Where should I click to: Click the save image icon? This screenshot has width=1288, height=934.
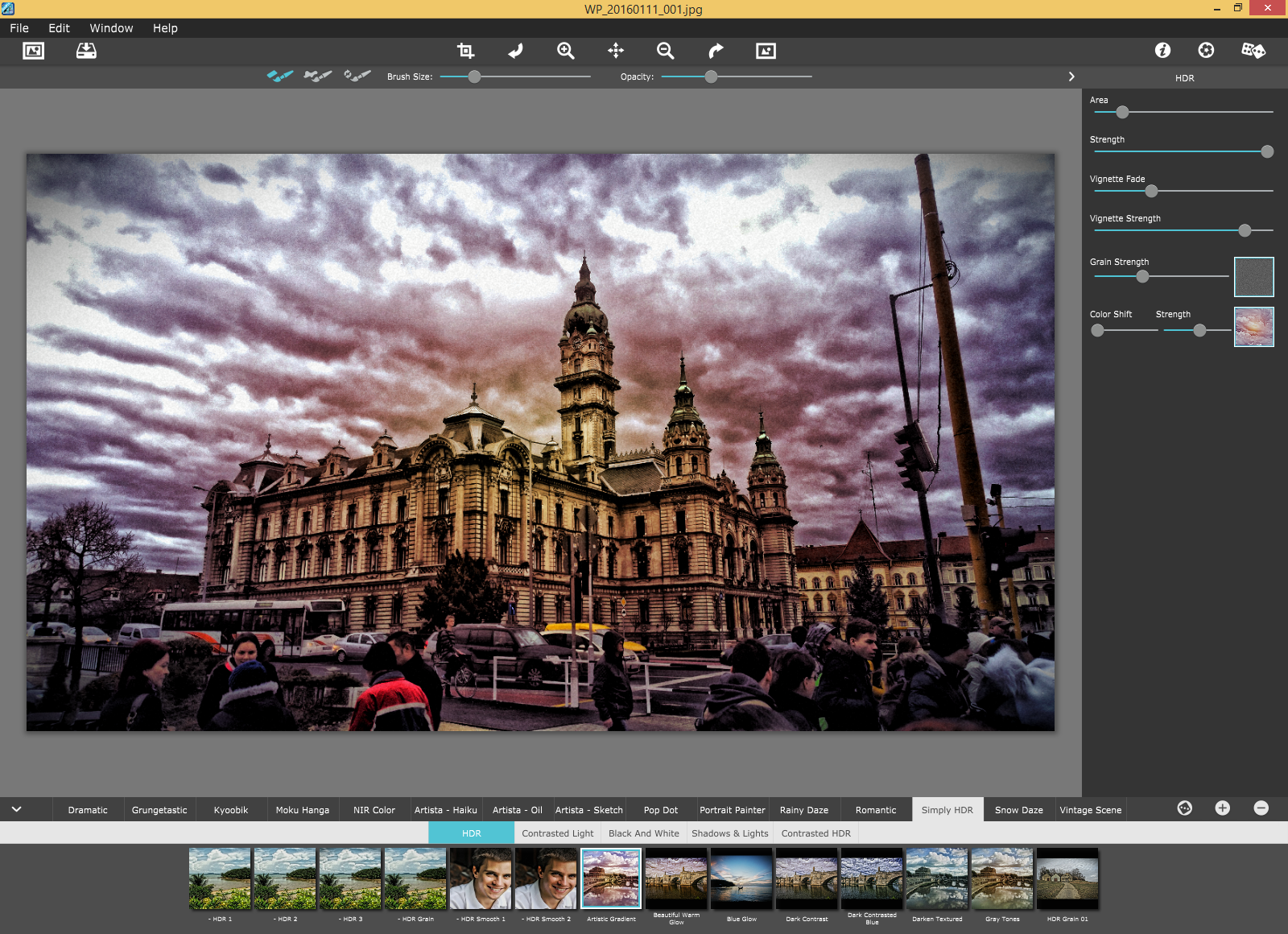86,51
